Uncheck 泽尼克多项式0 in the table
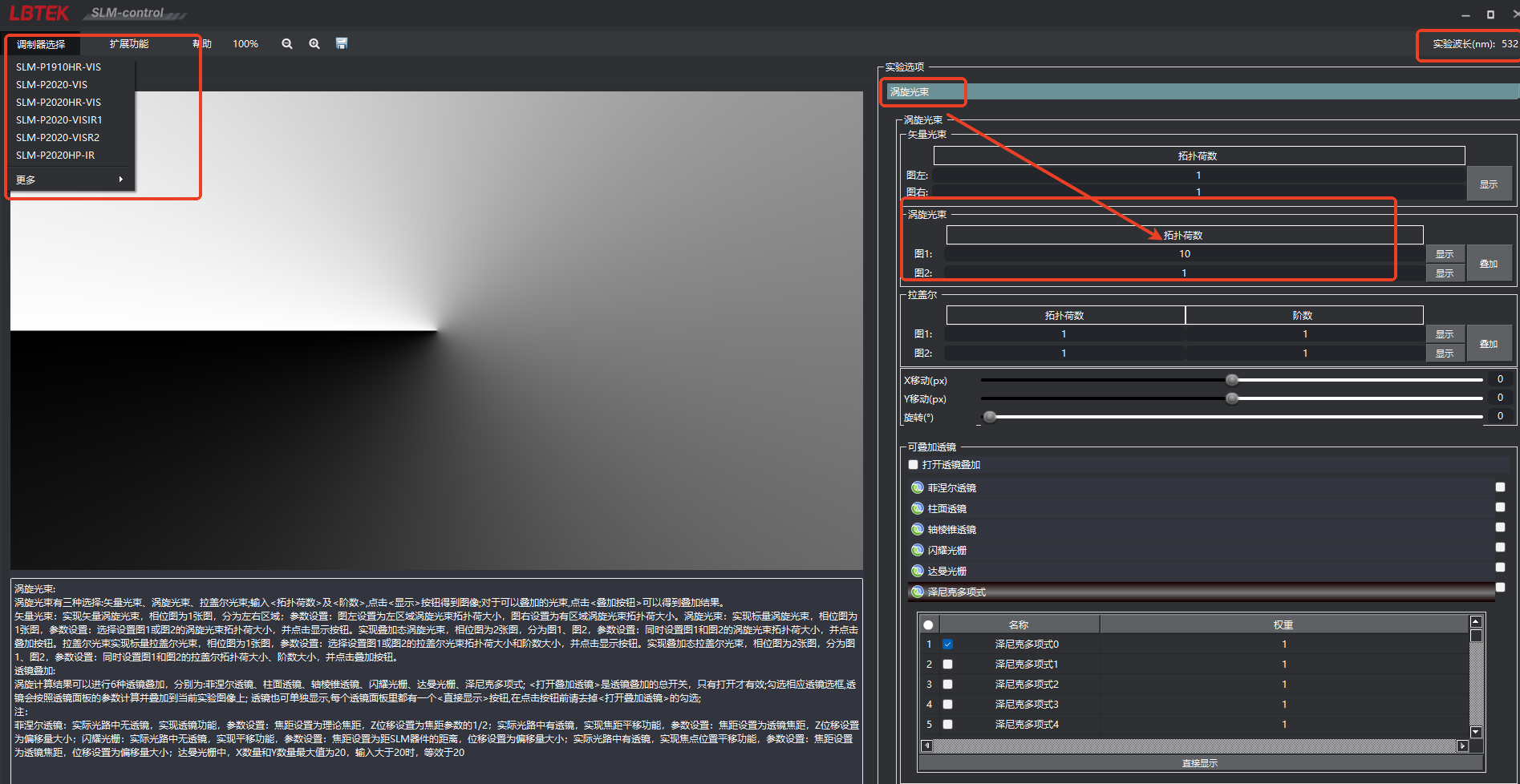The image size is (1520, 784). click(947, 645)
